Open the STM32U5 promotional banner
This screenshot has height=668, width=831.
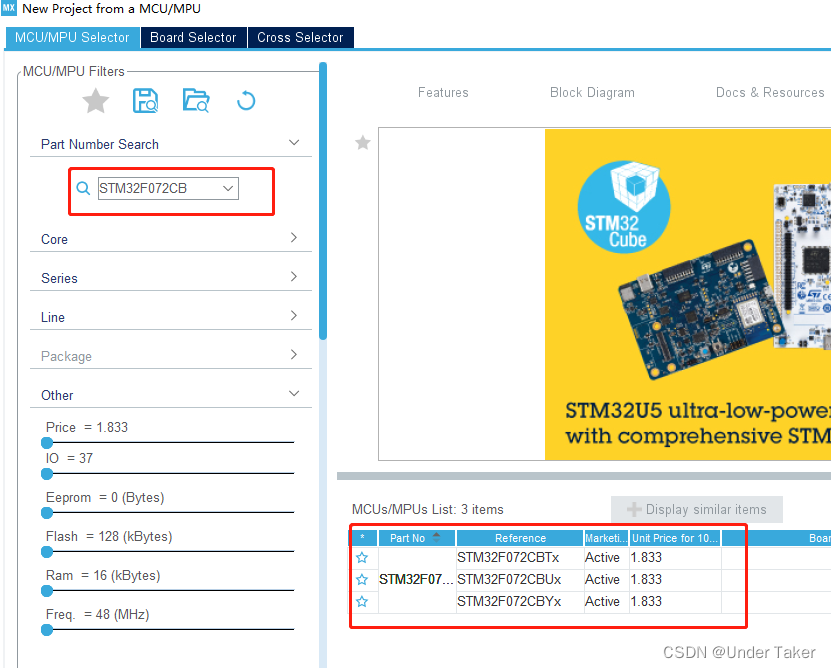point(688,294)
